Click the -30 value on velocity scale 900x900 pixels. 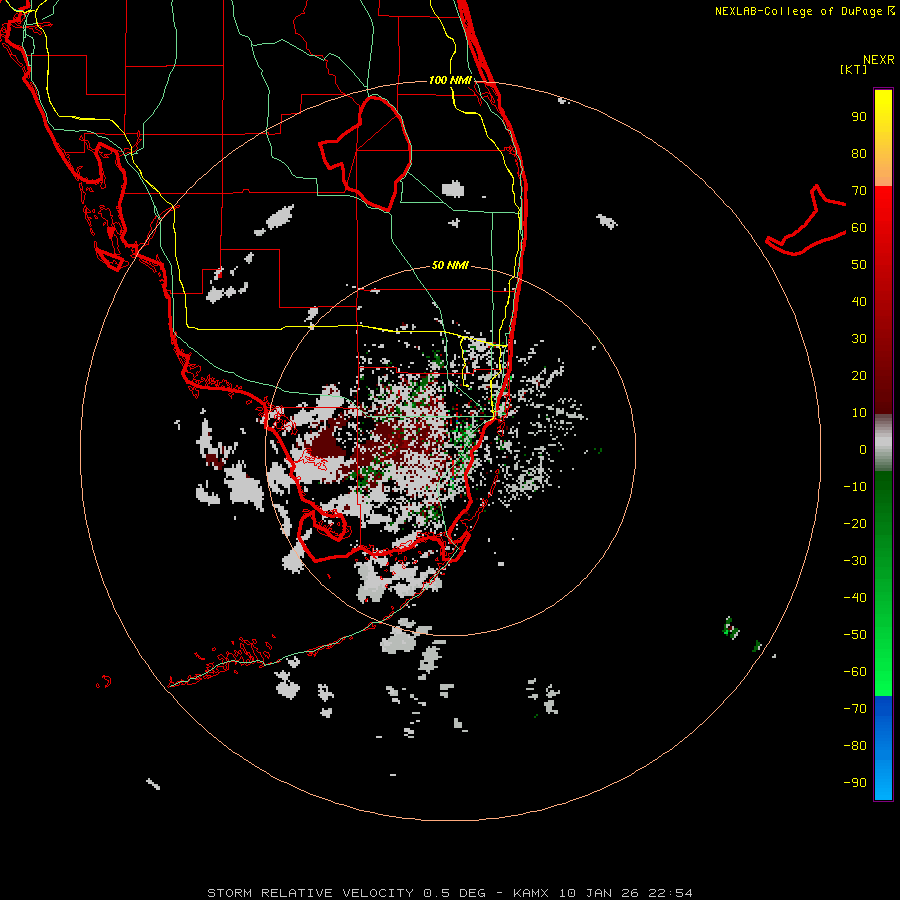pyautogui.click(x=855, y=561)
